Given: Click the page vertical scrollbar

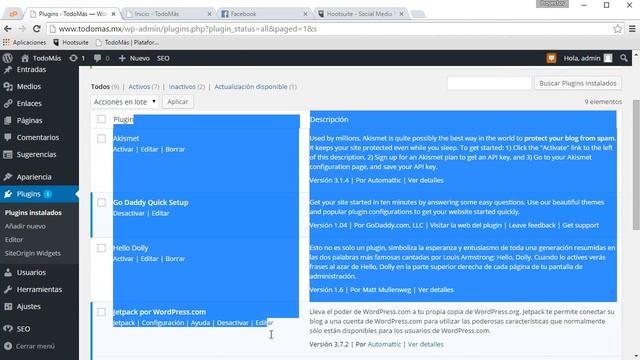Looking at the screenshot, I should [x=636, y=165].
